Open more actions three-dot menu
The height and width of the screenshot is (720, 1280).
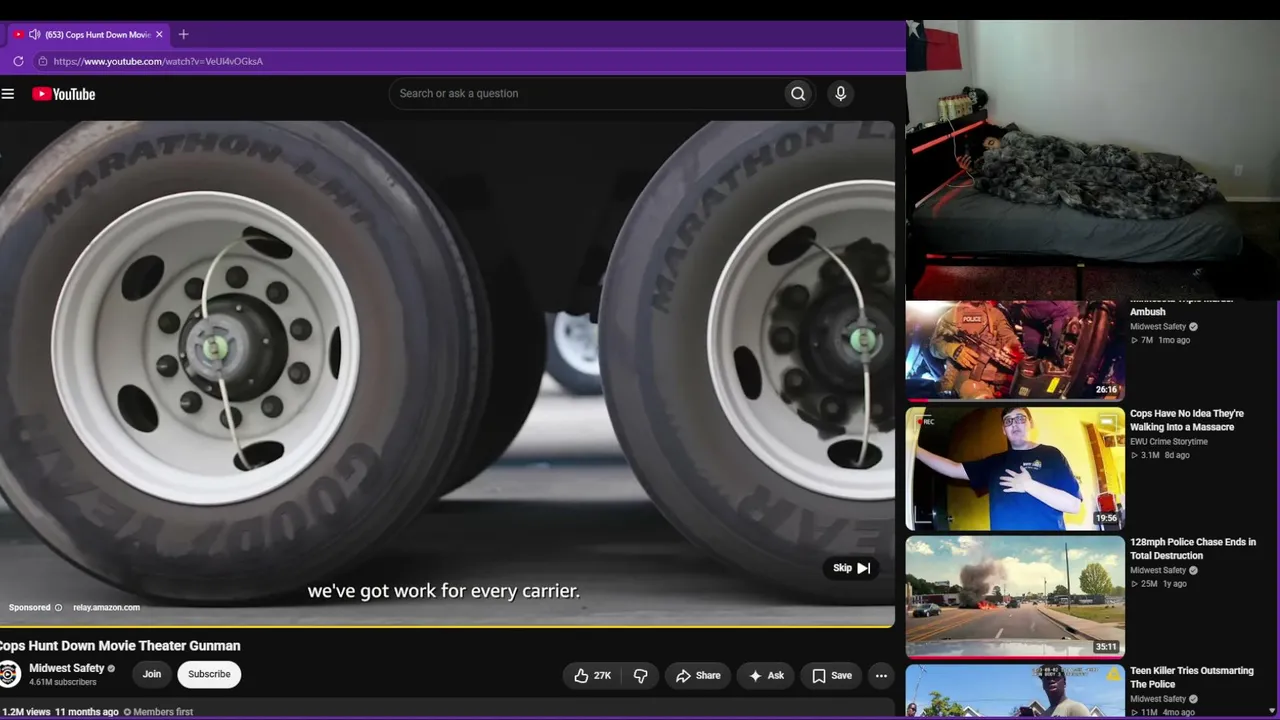tap(881, 676)
